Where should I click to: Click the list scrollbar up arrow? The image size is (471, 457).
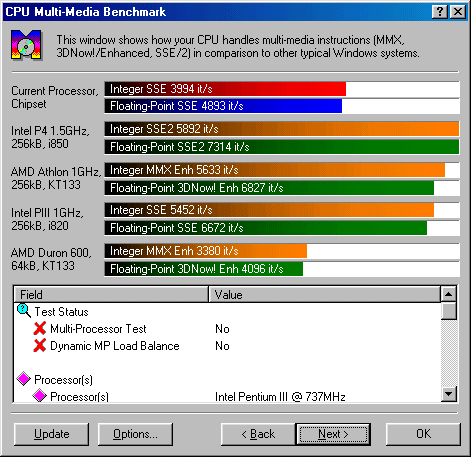click(449, 294)
